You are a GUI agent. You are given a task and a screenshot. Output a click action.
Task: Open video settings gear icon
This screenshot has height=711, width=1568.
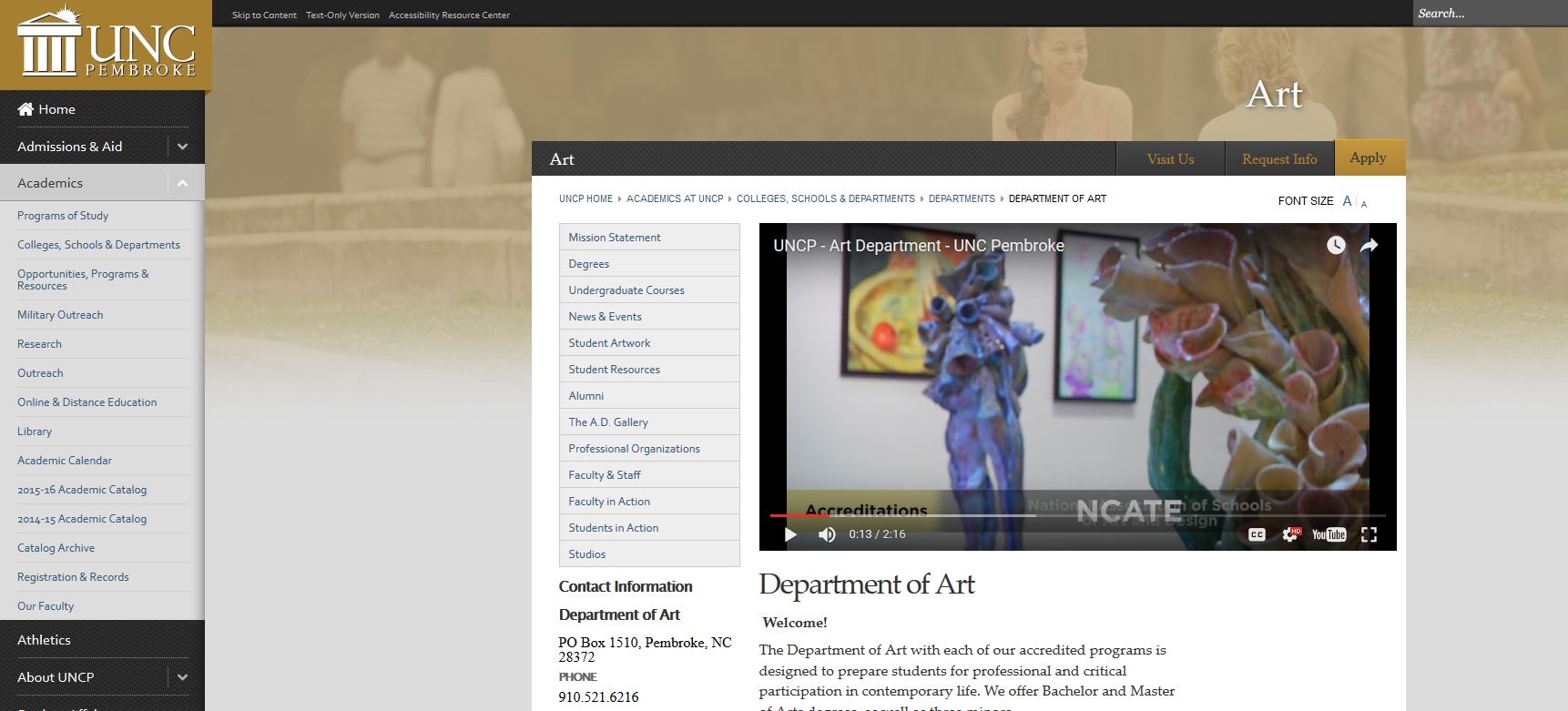coord(1291,534)
